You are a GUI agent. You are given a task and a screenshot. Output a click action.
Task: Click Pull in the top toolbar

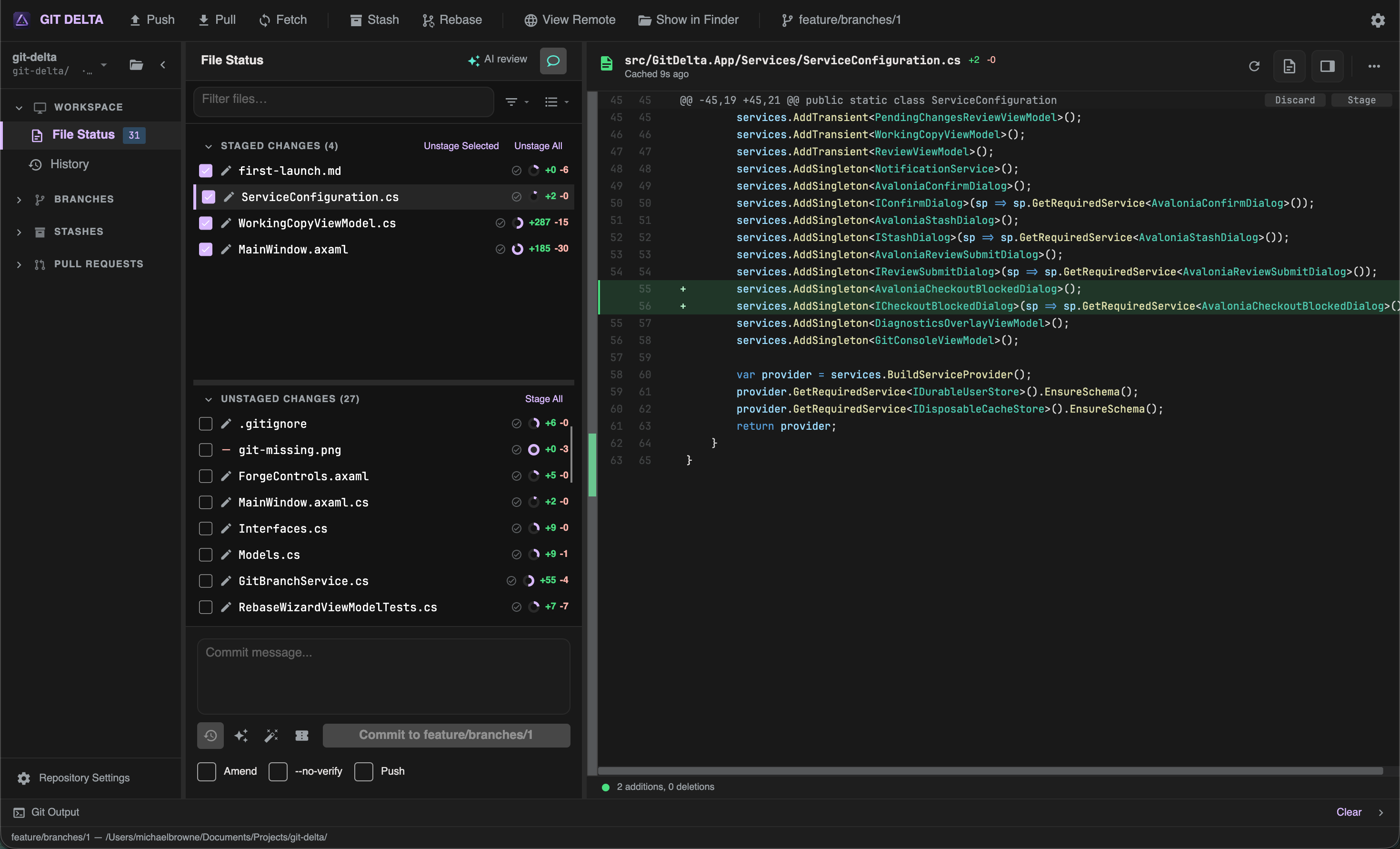217,20
